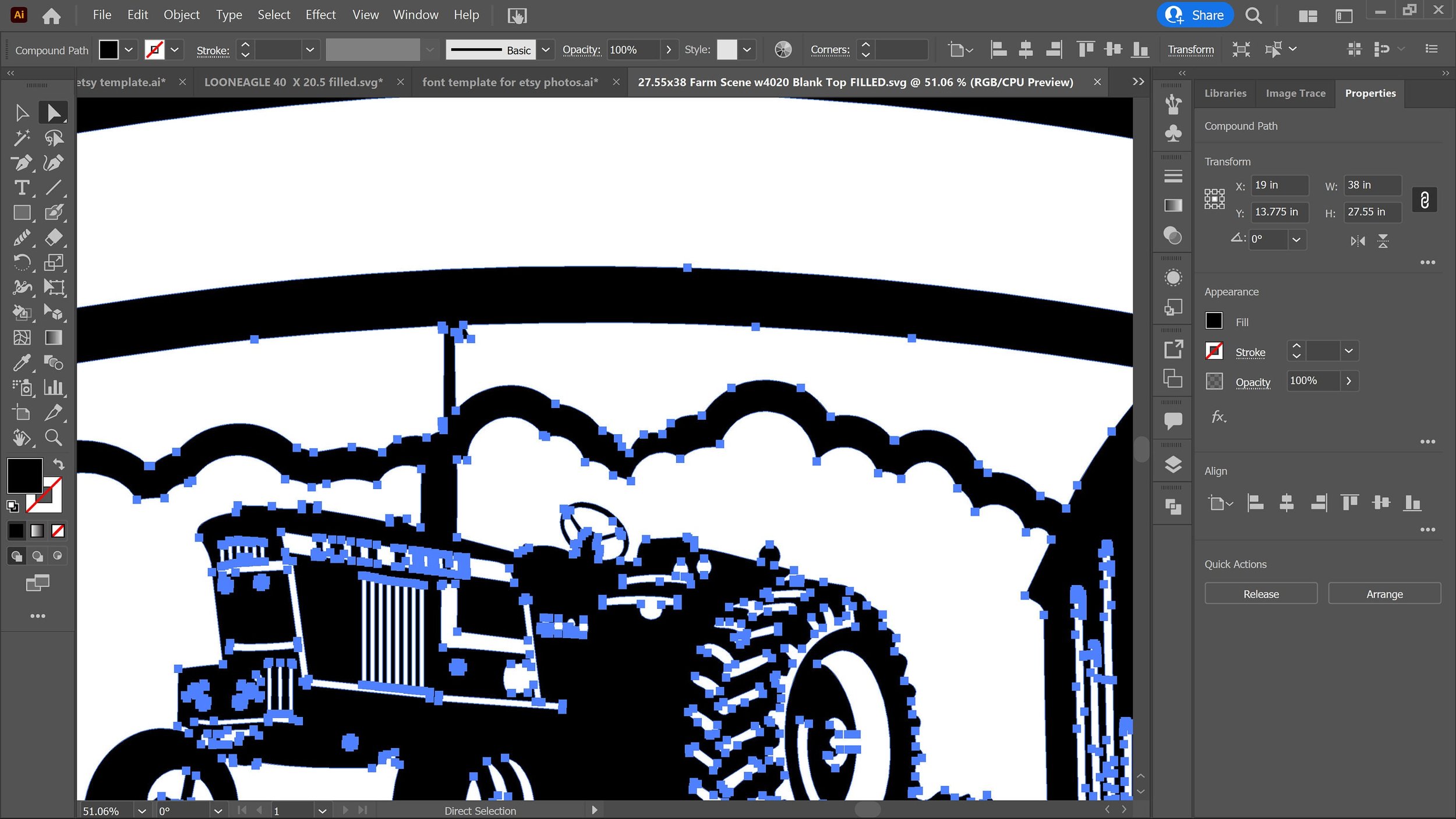Open the Layers panel icon
Screen dimensions: 1456x819
1172,465
